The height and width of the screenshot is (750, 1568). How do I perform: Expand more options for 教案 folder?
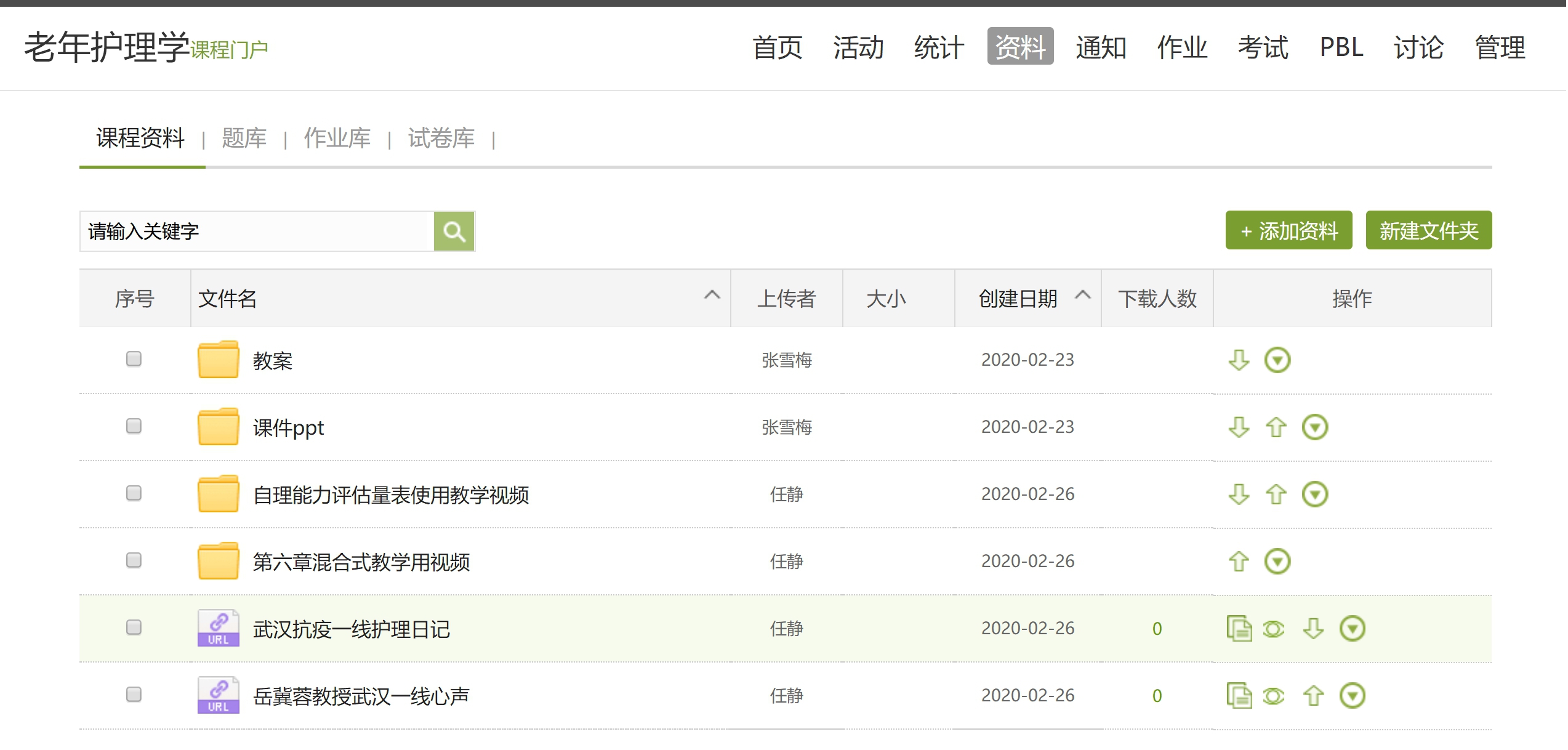[1277, 360]
